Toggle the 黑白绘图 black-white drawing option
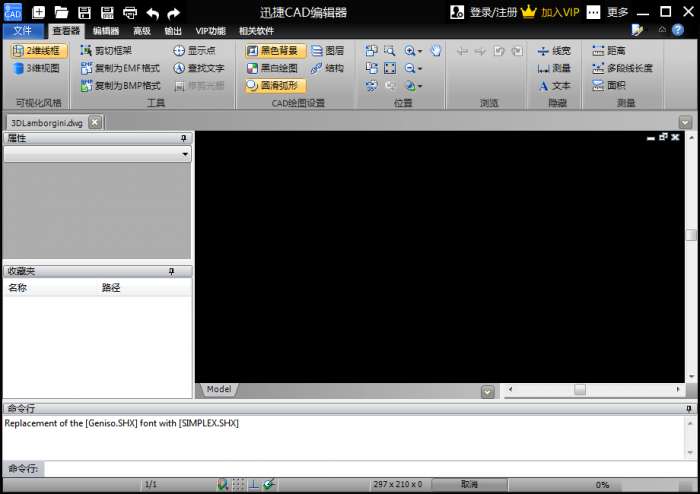The height and width of the screenshot is (494, 700). 271,68
